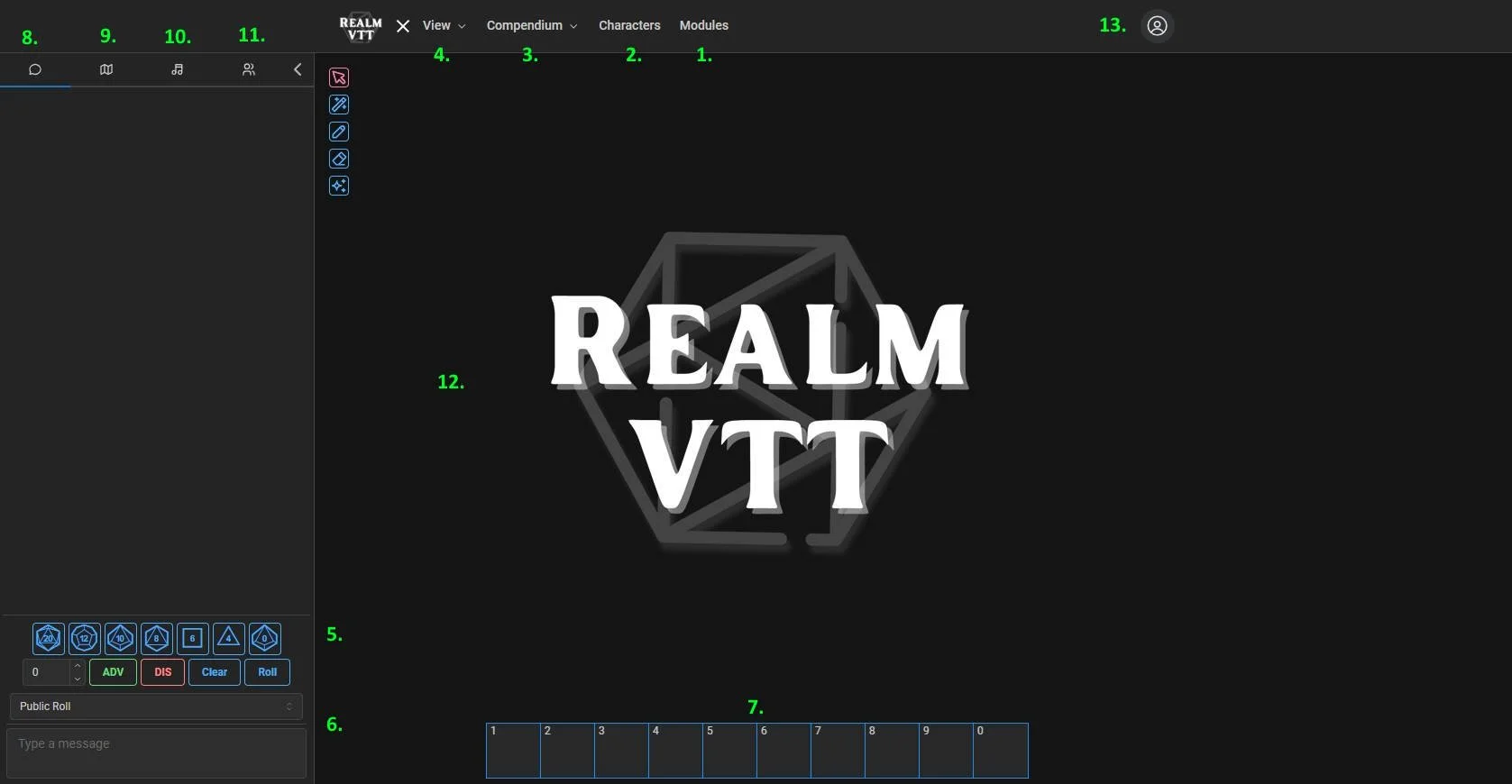
Task: Add a d20 die to roll
Action: [49, 638]
